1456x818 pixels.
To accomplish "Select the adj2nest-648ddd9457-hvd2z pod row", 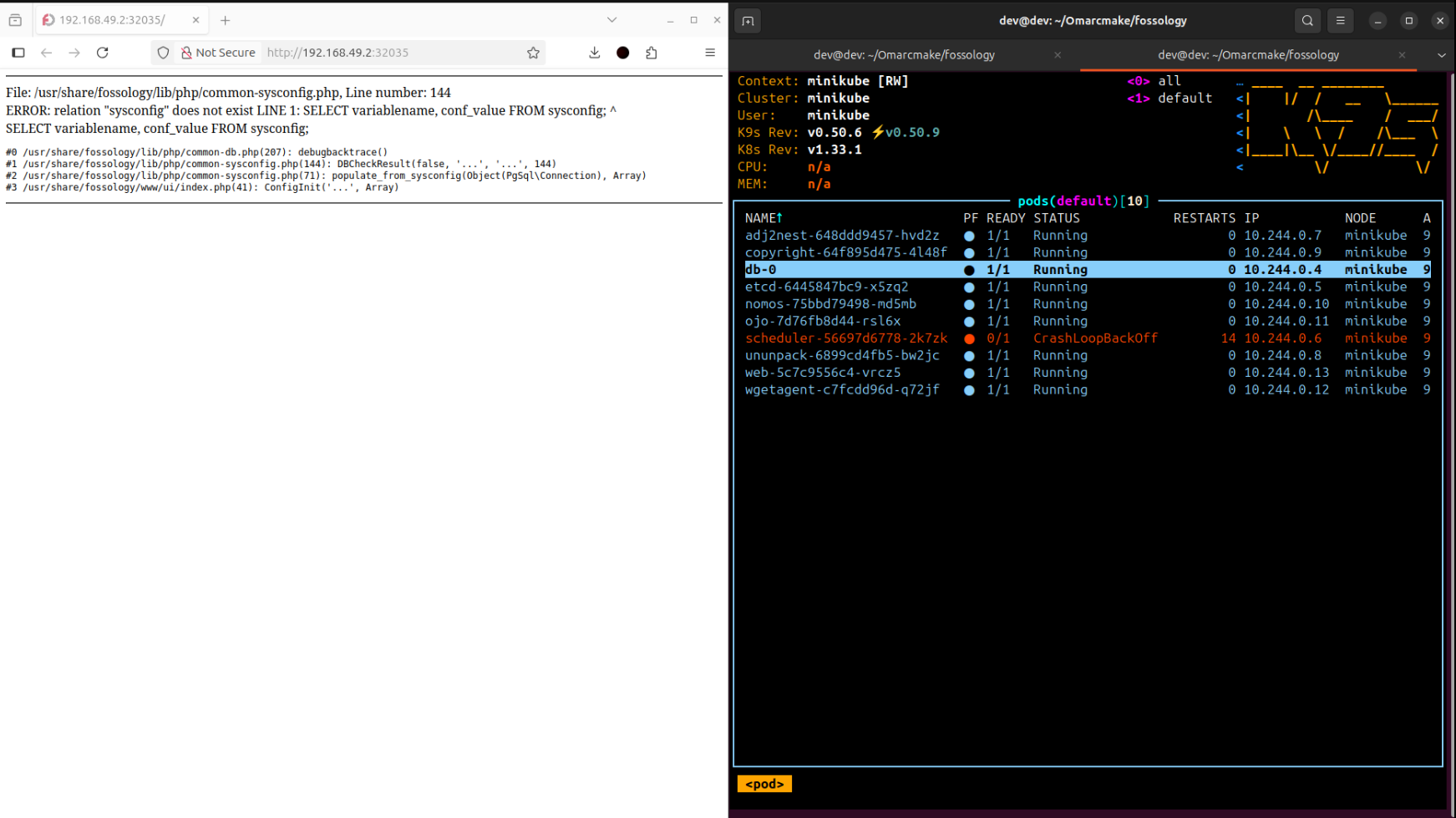I will pos(1088,236).
